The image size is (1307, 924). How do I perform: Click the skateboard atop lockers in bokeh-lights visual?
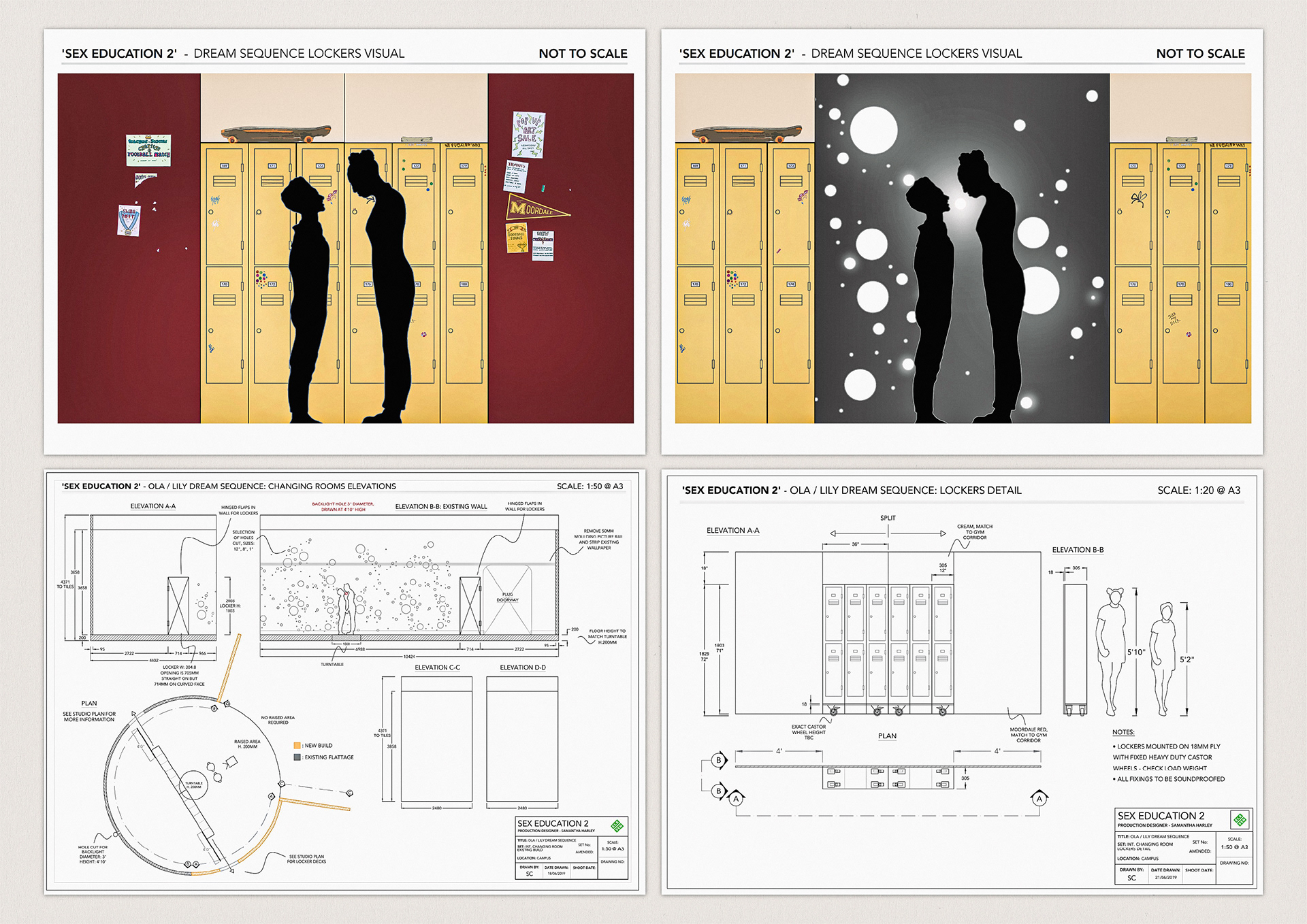(747, 133)
